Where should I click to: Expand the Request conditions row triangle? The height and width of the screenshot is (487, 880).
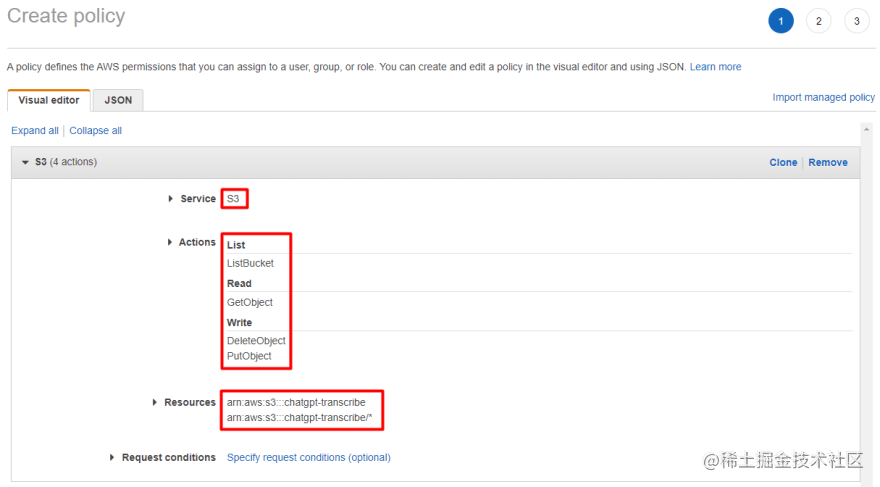pyautogui.click(x=112, y=457)
